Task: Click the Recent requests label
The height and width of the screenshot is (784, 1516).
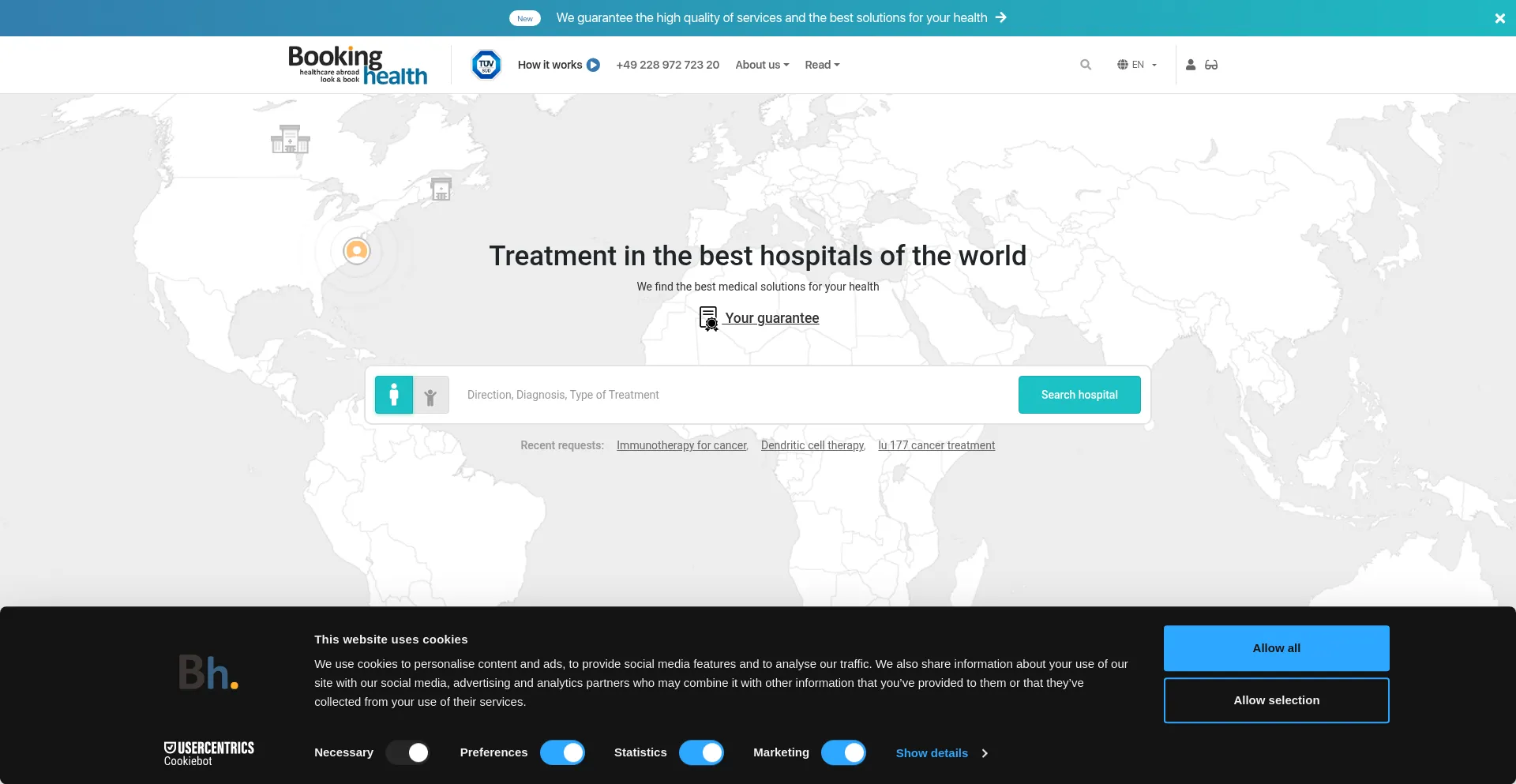Action: click(x=562, y=445)
